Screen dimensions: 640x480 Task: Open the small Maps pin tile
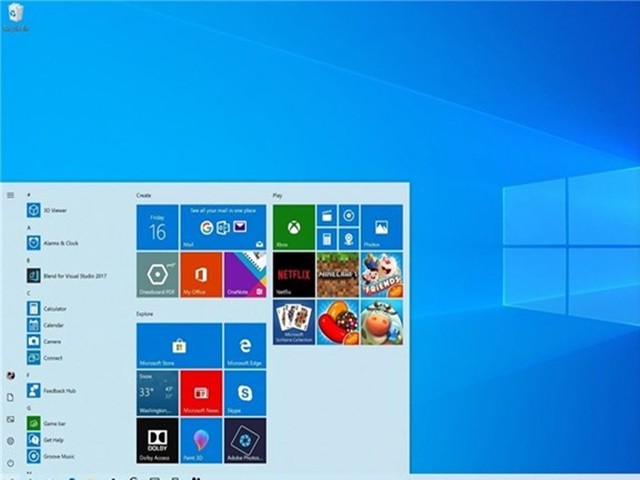coord(349,239)
